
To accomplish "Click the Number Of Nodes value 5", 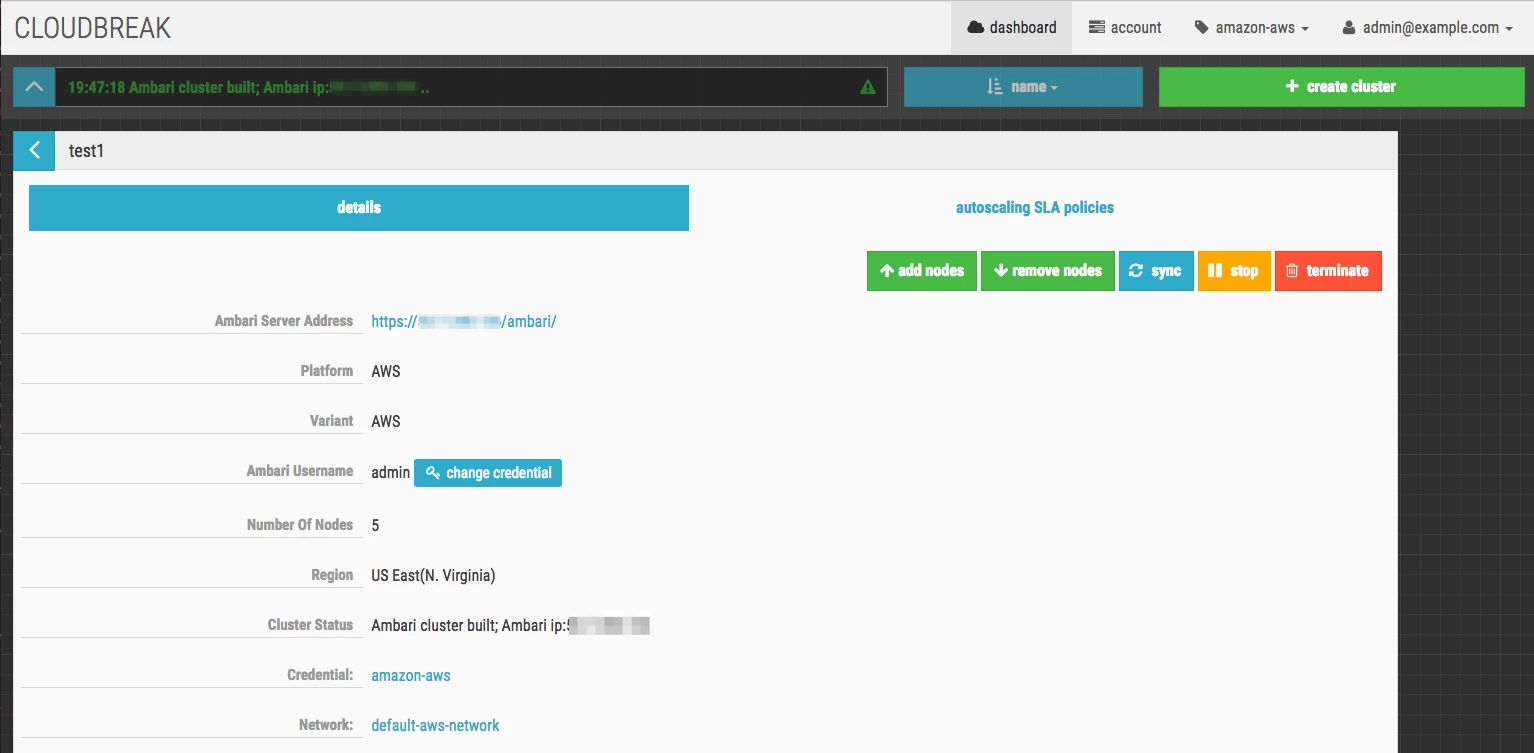I will coord(375,526).
